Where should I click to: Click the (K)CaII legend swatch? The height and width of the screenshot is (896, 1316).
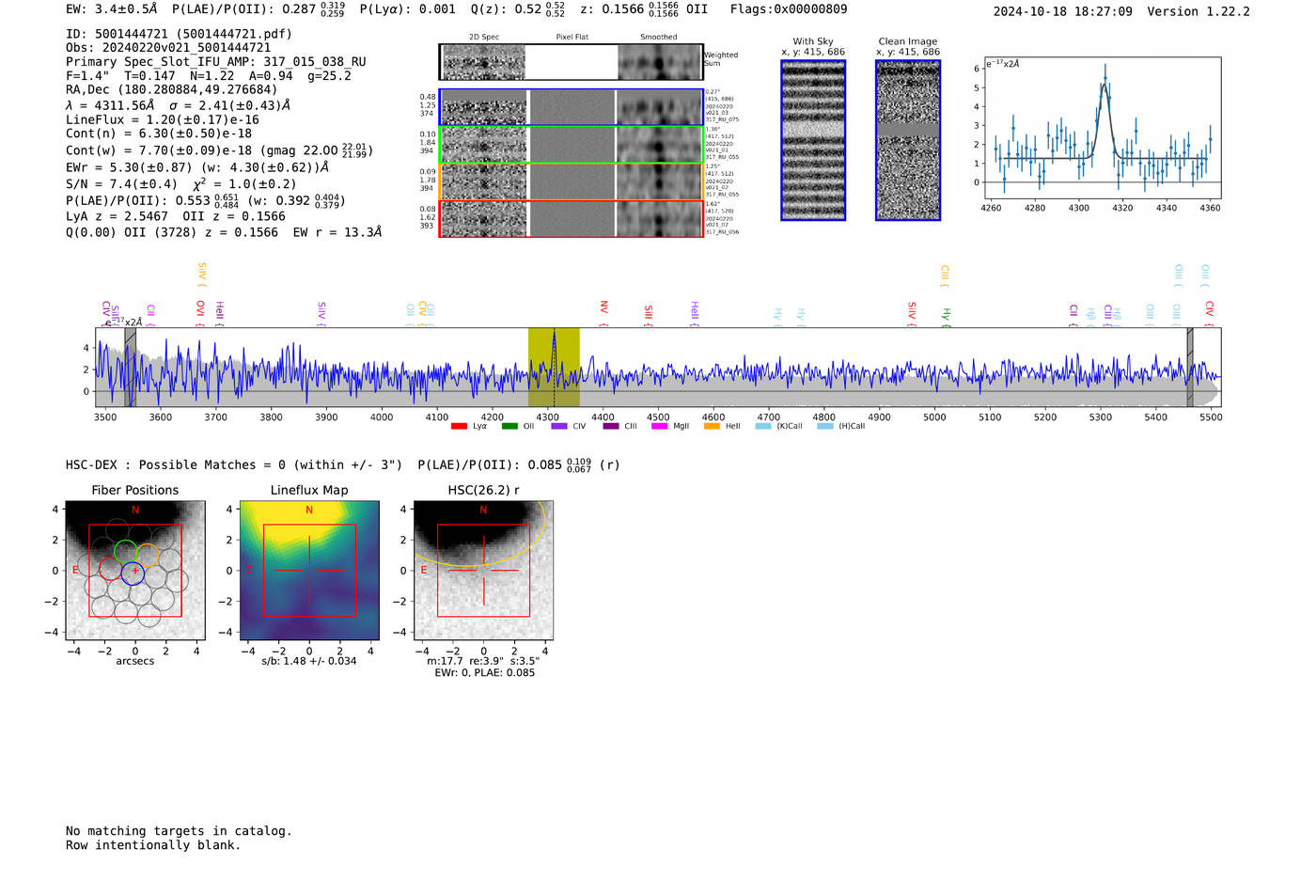click(x=763, y=427)
